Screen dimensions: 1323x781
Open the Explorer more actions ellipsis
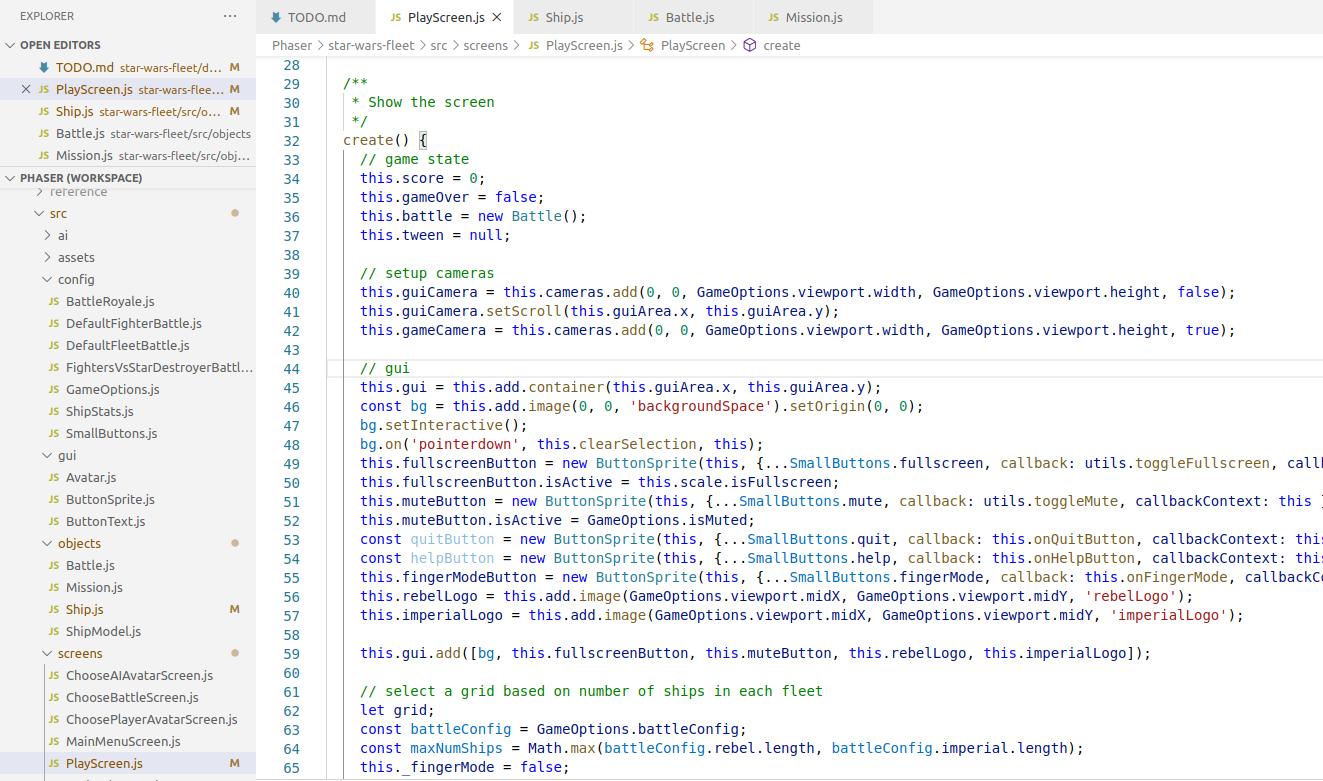pyautogui.click(x=230, y=16)
